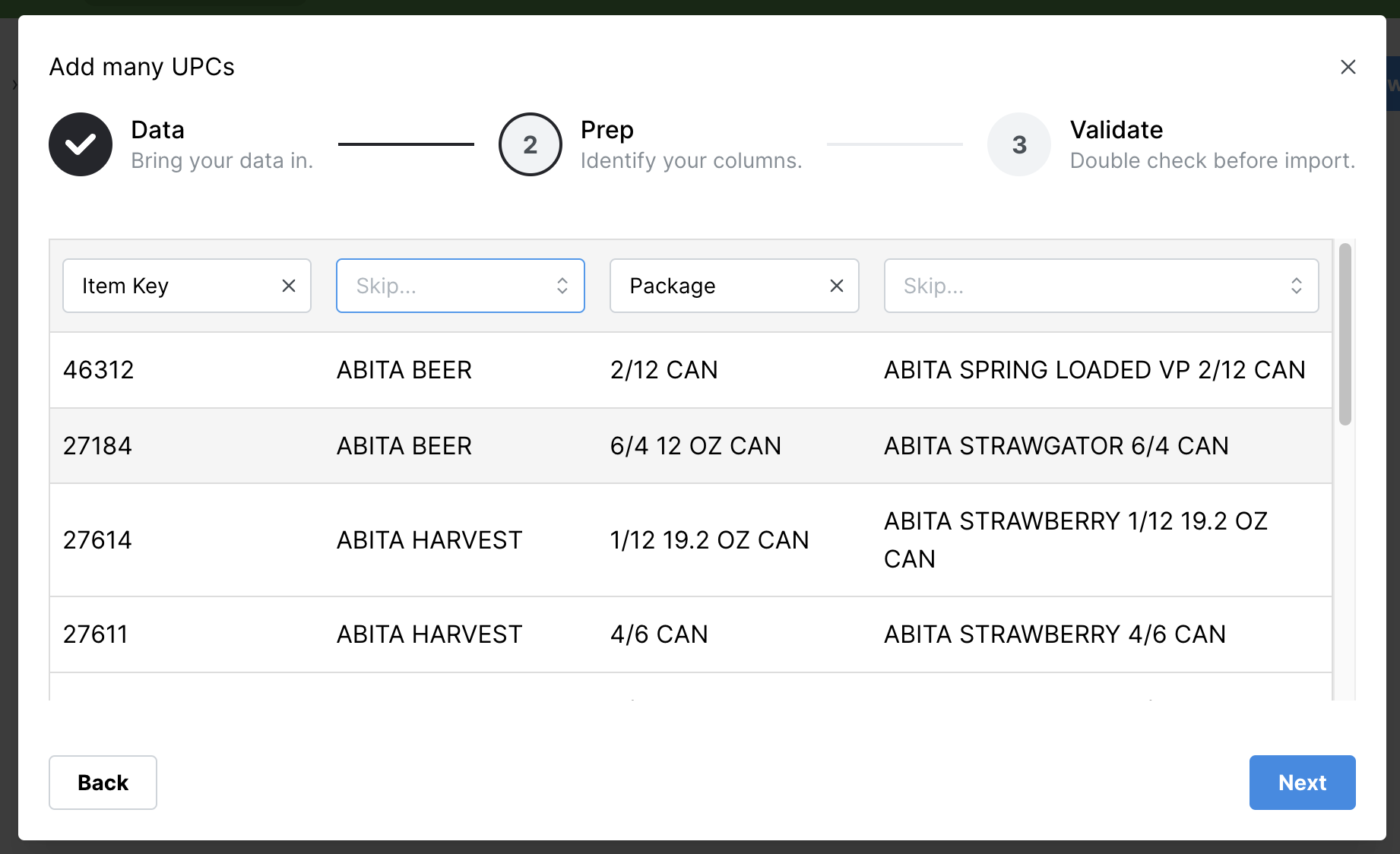Clear the Package column mapping
Image resolution: width=1400 pixels, height=854 pixels.
pyautogui.click(x=837, y=286)
